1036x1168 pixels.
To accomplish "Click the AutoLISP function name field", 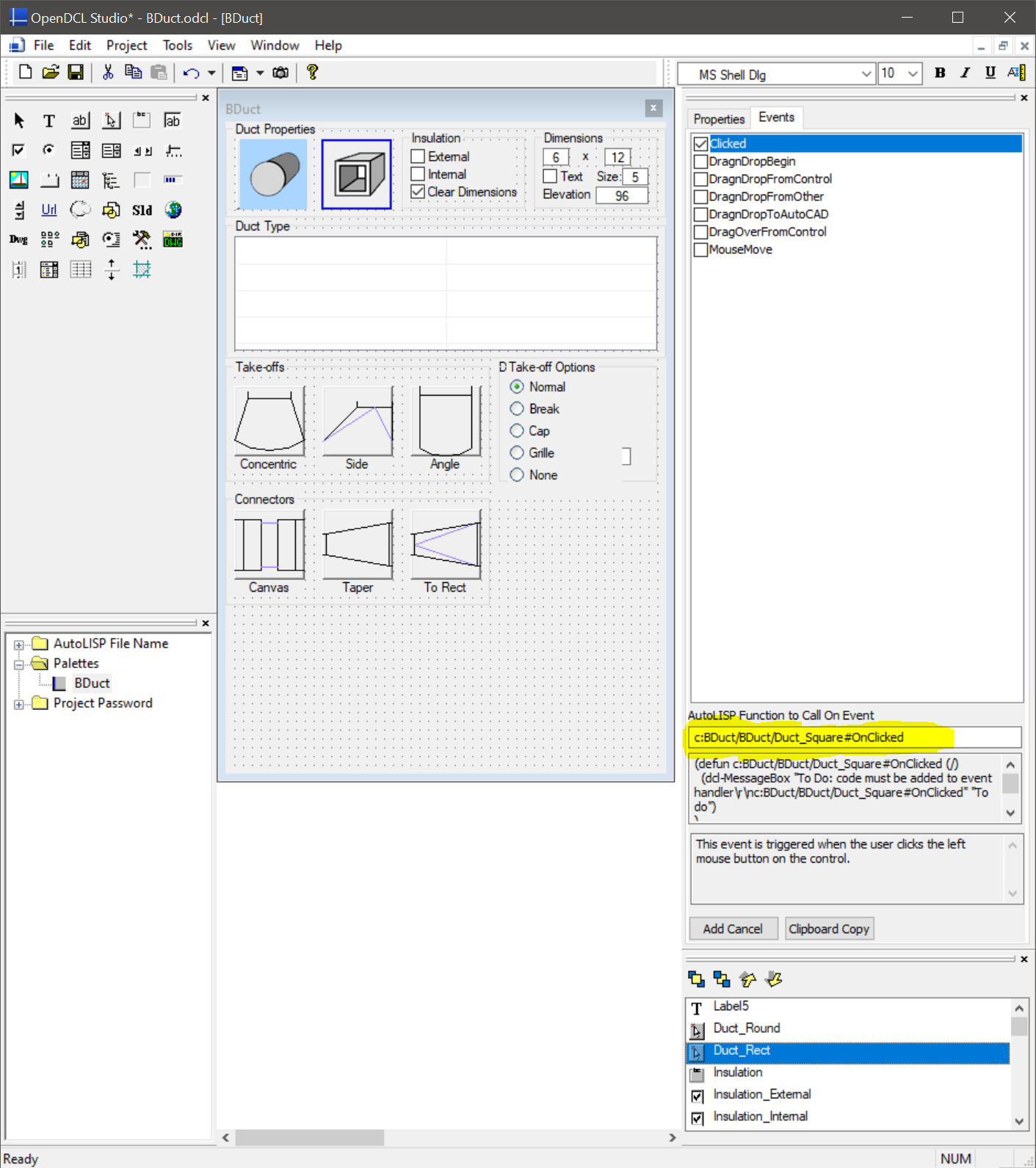I will click(x=855, y=737).
